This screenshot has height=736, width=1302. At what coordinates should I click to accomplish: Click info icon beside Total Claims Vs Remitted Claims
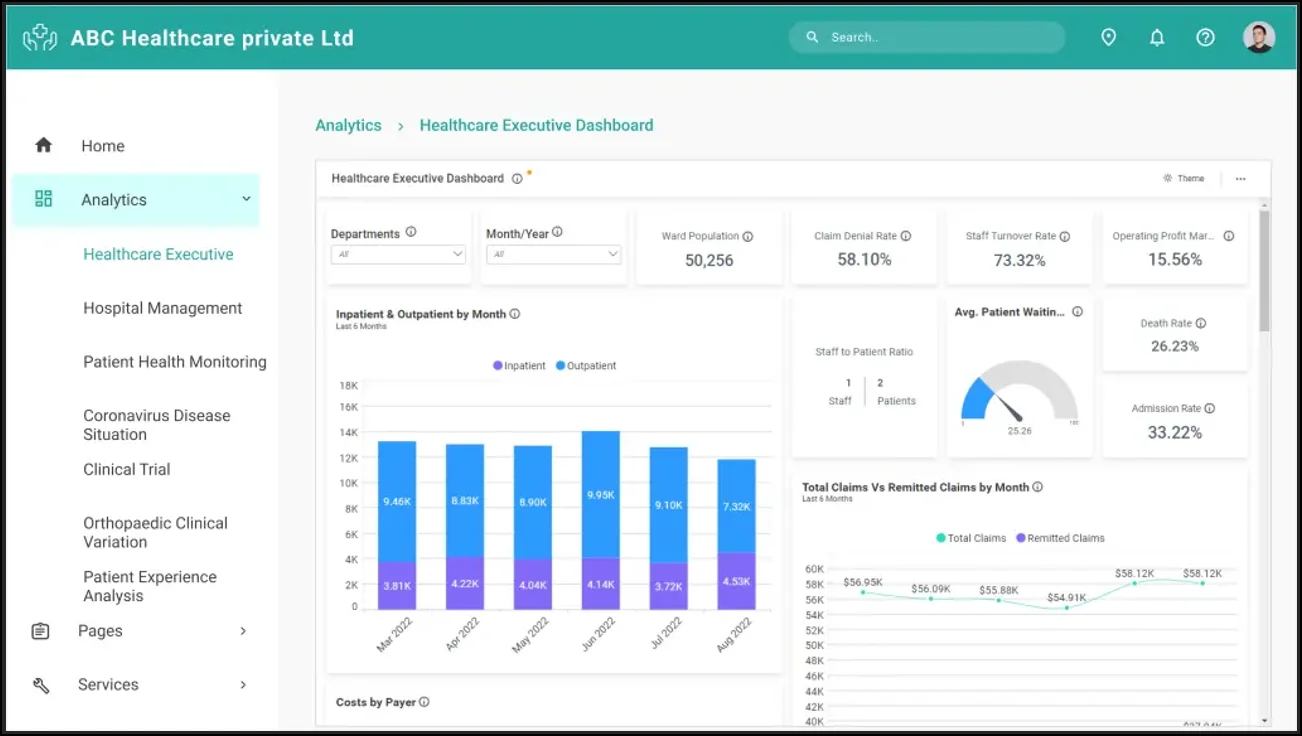point(1038,487)
